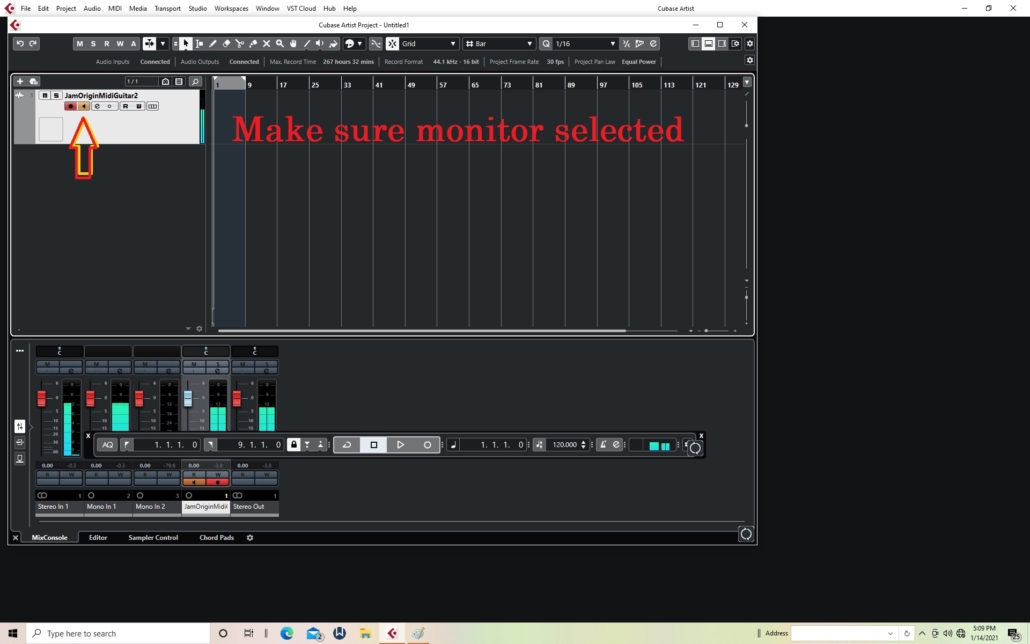Open the toolbar setup gear icon

point(750,43)
